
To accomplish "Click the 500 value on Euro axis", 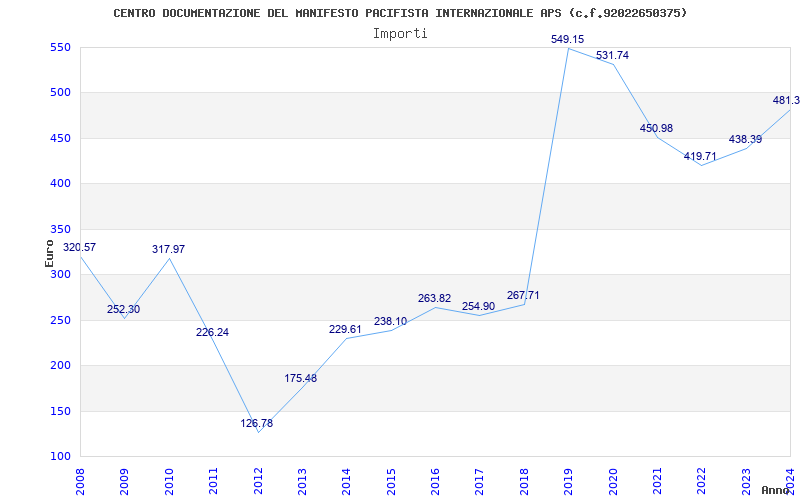I will 60,93.
